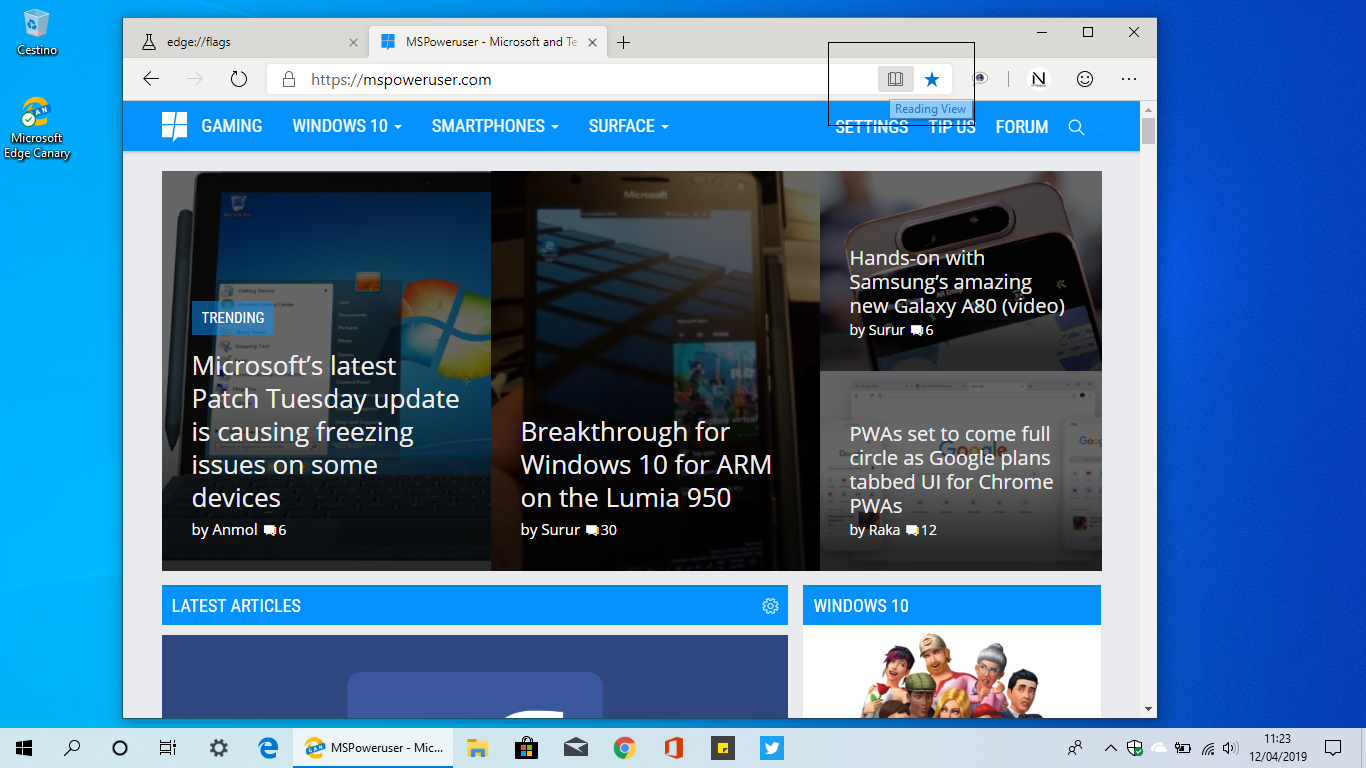Open Latest Articles gear settings
Viewport: 1366px width, 768px height.
tap(770, 606)
